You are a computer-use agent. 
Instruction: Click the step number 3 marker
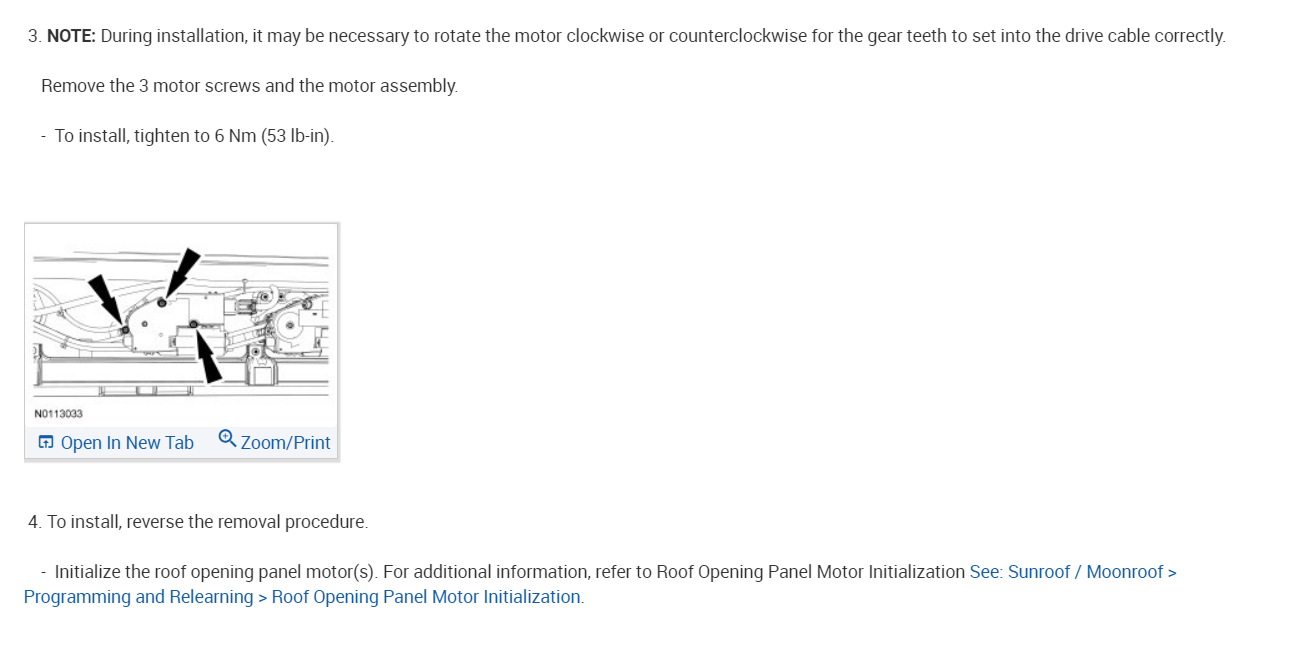tap(34, 36)
